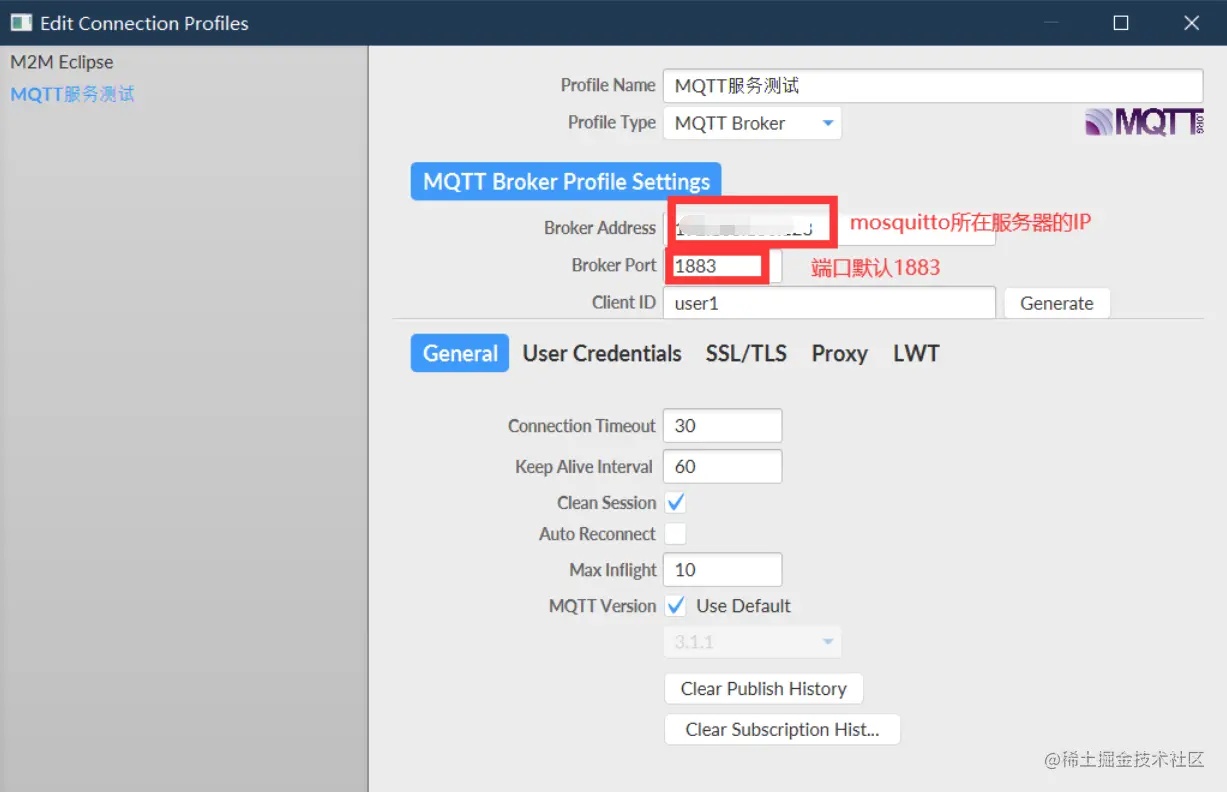
Task: Select the MQTT服务测试 connection profile
Action: 72,94
